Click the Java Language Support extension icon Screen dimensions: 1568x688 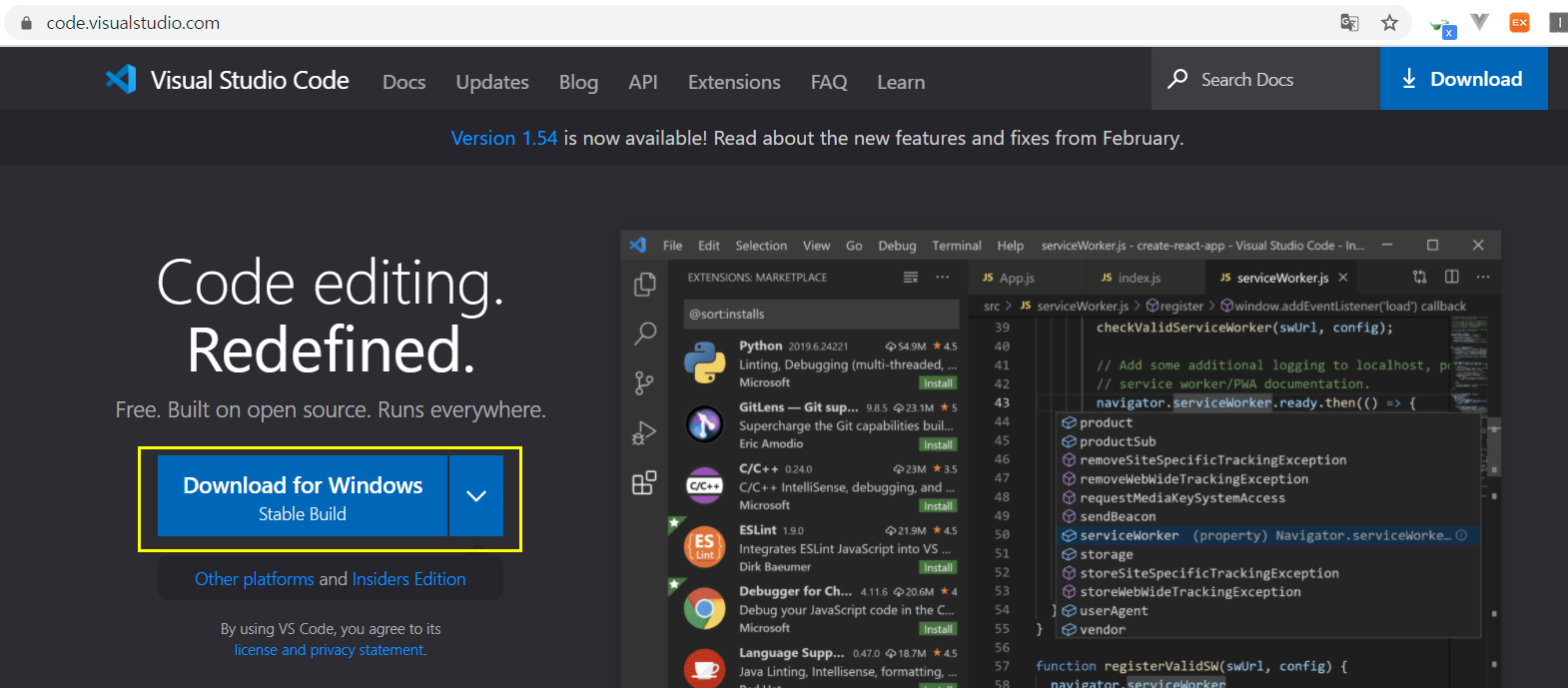[704, 669]
